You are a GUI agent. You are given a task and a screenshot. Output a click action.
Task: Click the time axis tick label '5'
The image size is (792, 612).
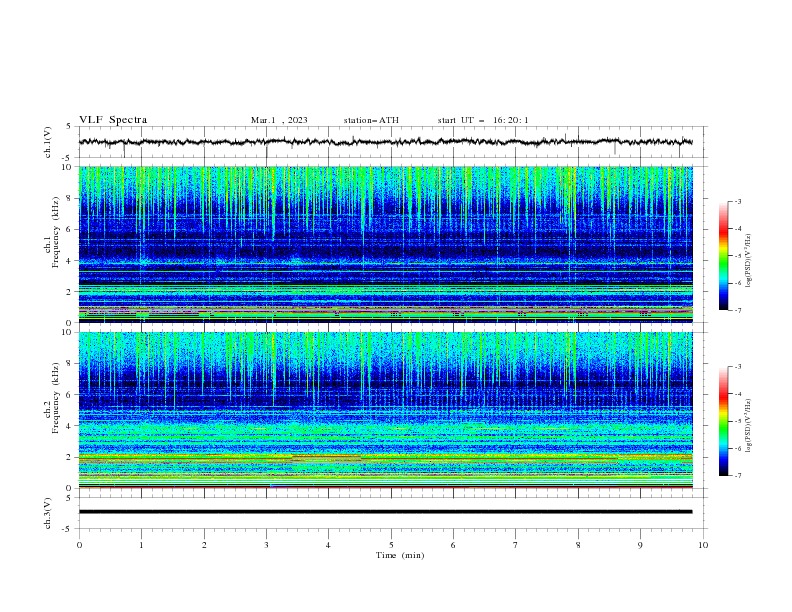pos(391,545)
